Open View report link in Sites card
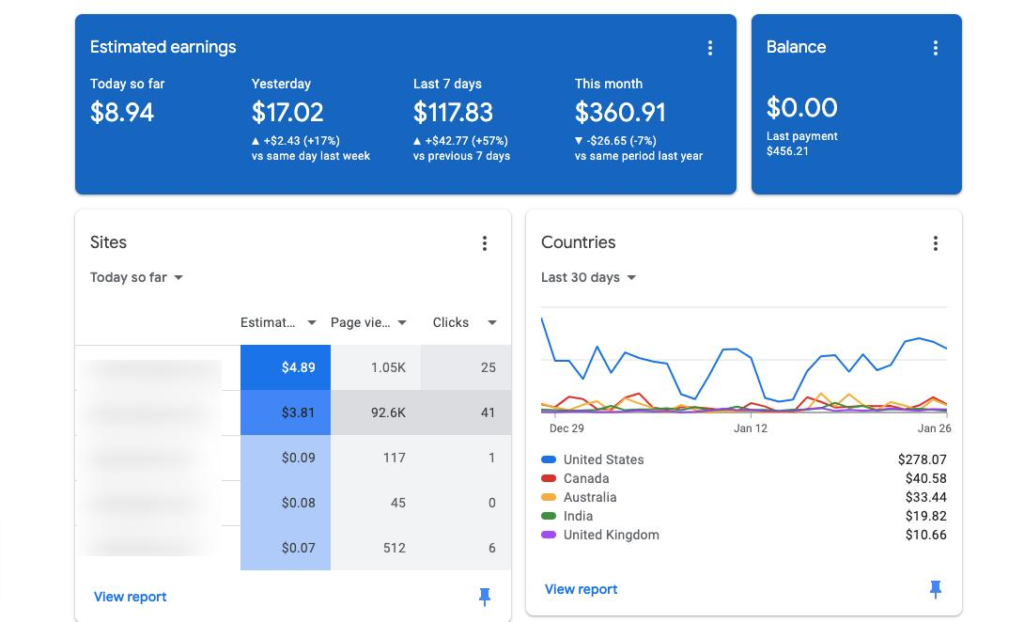 click(130, 597)
